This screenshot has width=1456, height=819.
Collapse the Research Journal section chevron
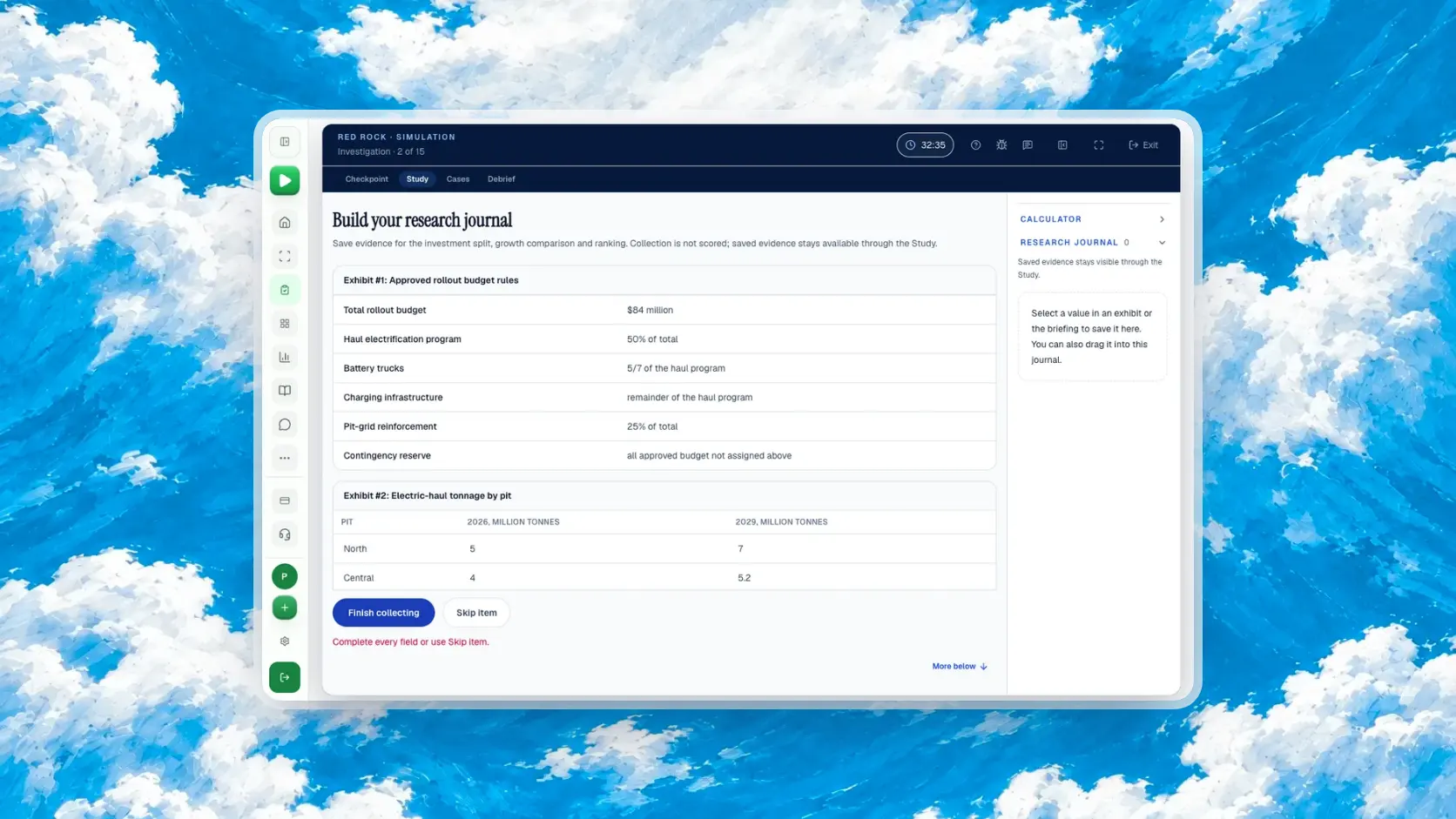pyautogui.click(x=1163, y=243)
